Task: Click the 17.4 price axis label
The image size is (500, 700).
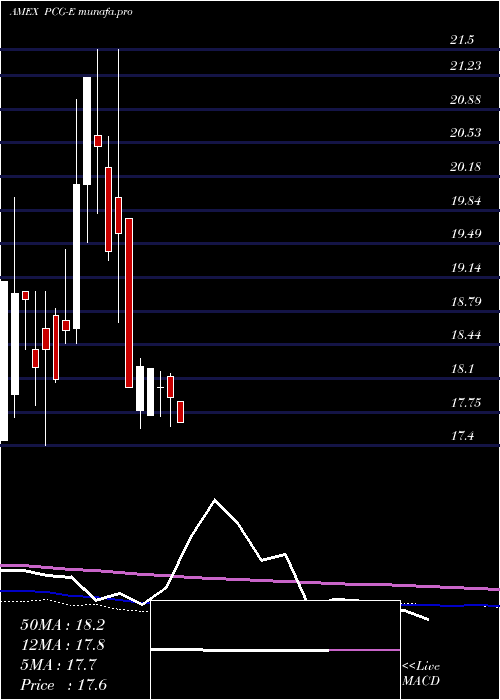Action: [462, 436]
